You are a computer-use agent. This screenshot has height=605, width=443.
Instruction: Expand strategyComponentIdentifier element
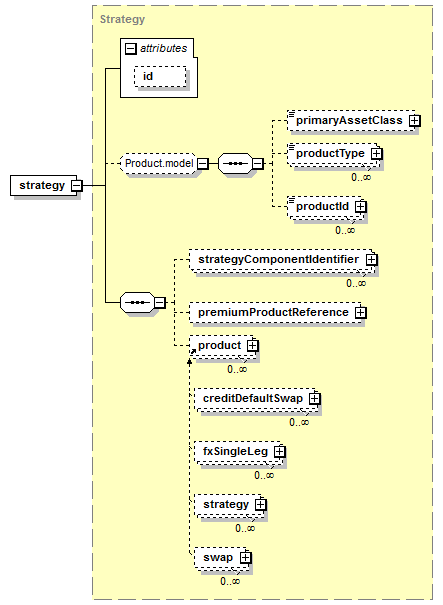pyautogui.click(x=371, y=259)
